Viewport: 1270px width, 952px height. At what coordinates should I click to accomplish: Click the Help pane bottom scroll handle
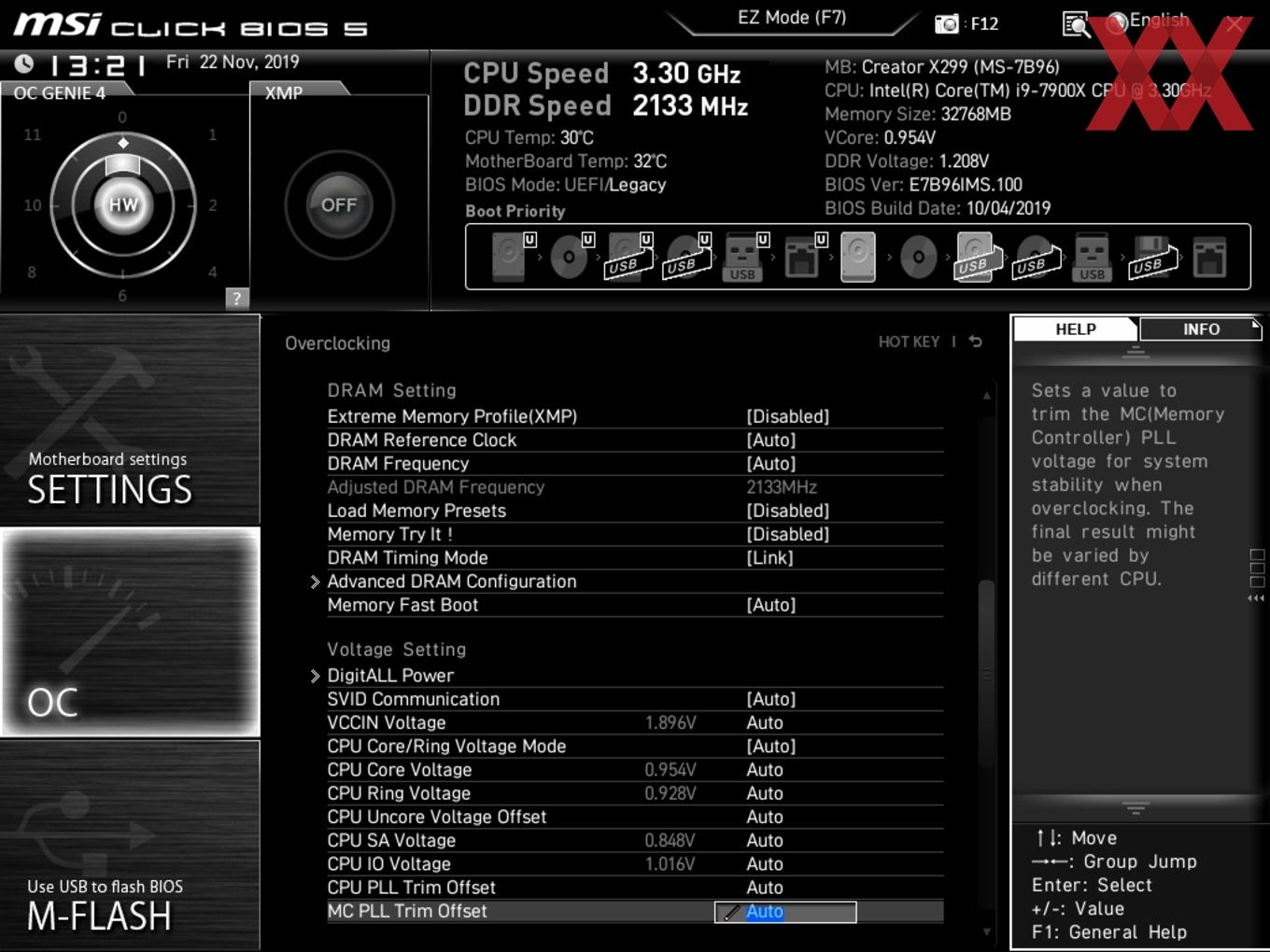click(1136, 808)
